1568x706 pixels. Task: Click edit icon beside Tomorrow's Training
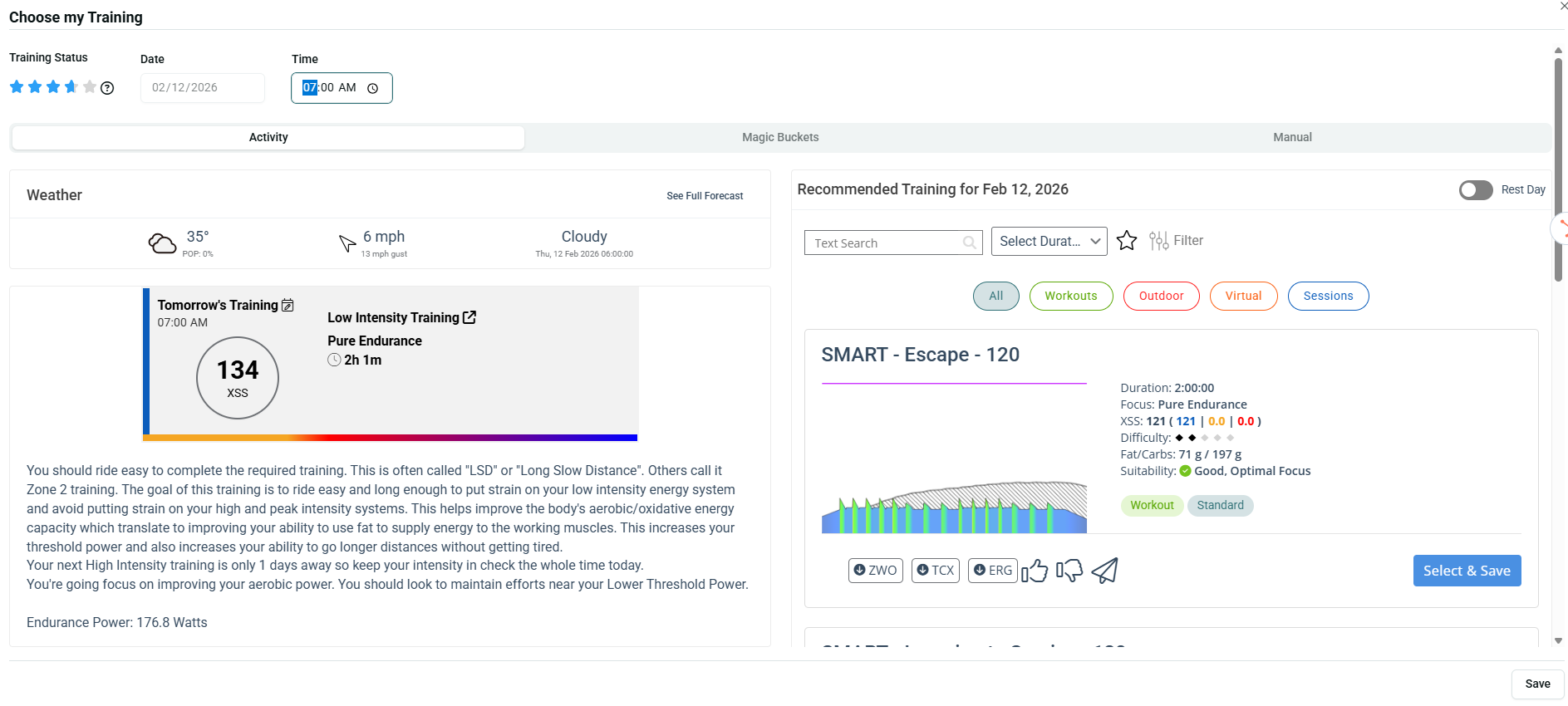(288, 306)
